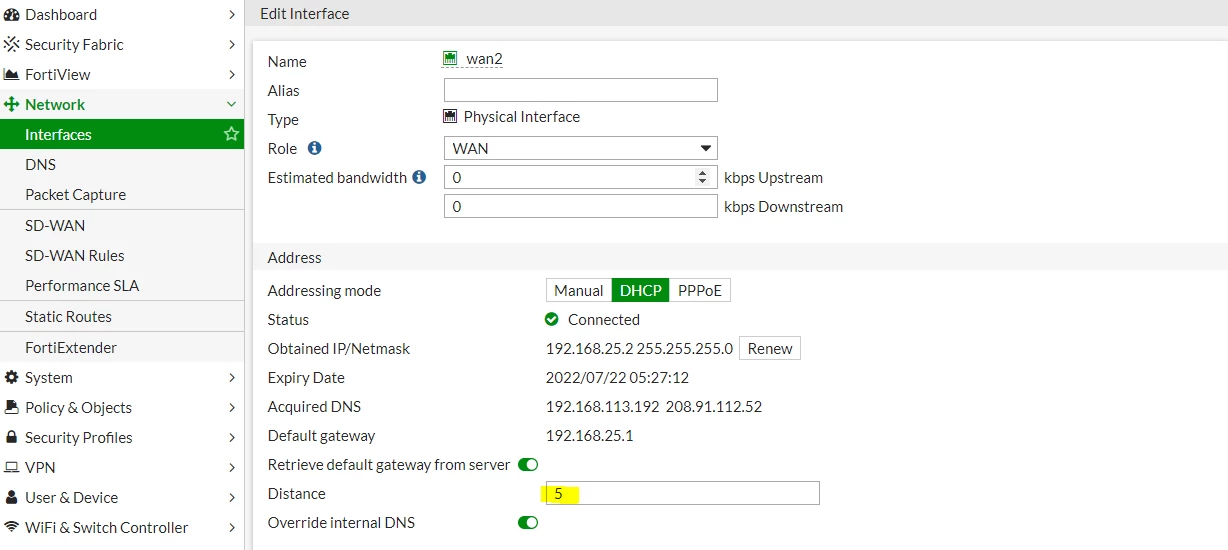Expand the Security Fabric menu chevron
This screenshot has height=550, width=1228.
232,45
